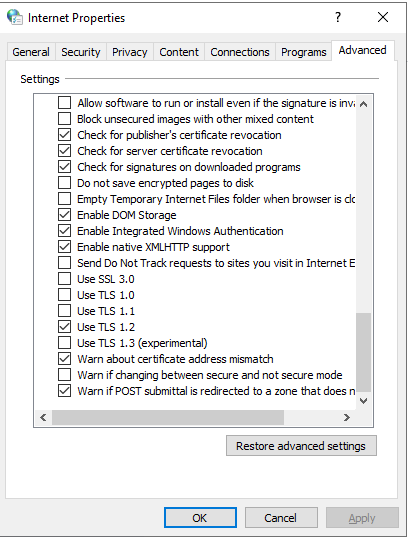The image size is (408, 537).
Task: Click the vertical scrollbar thumb
Action: click(x=364, y=352)
